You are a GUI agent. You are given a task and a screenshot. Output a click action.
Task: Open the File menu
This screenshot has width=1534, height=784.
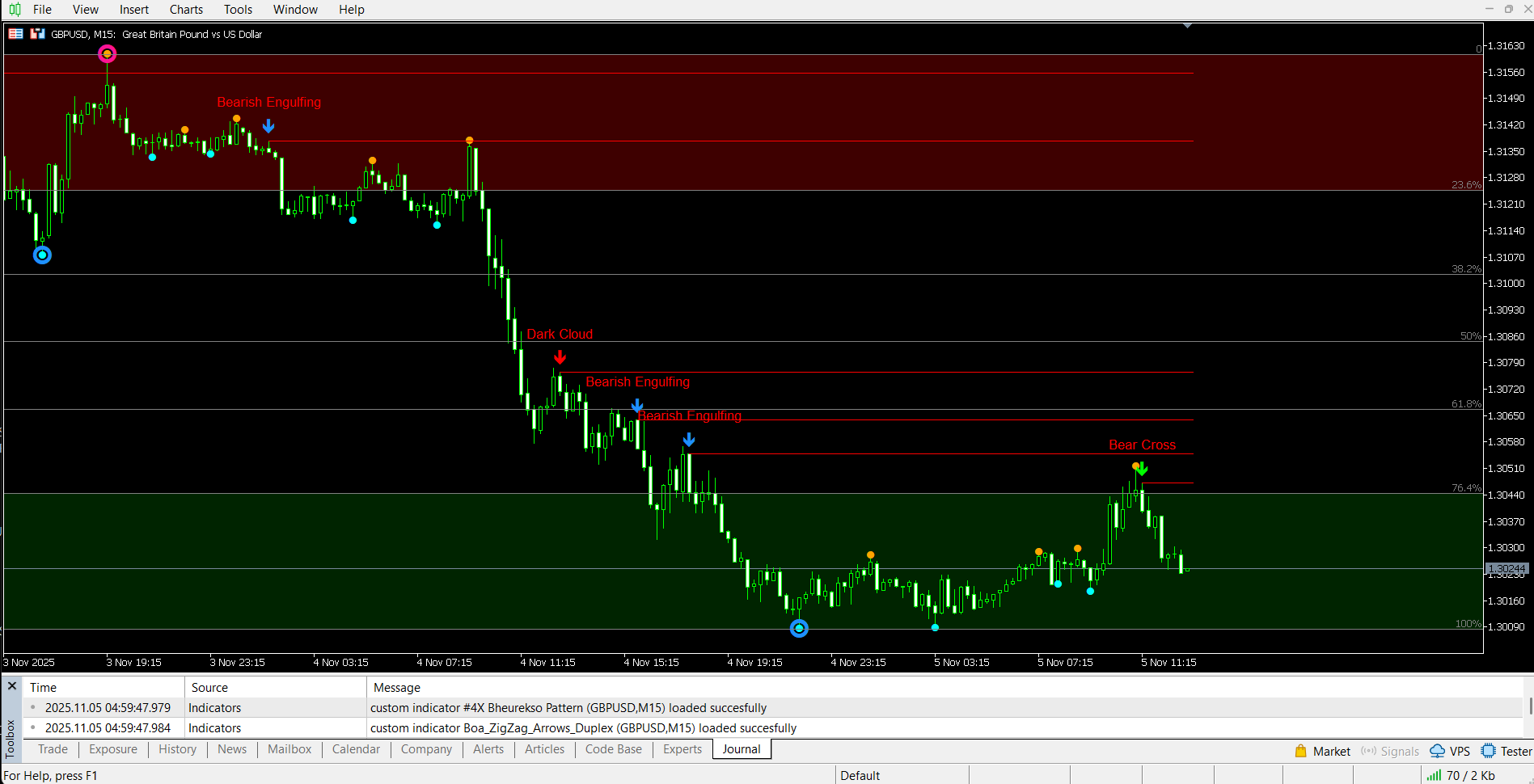(x=42, y=10)
